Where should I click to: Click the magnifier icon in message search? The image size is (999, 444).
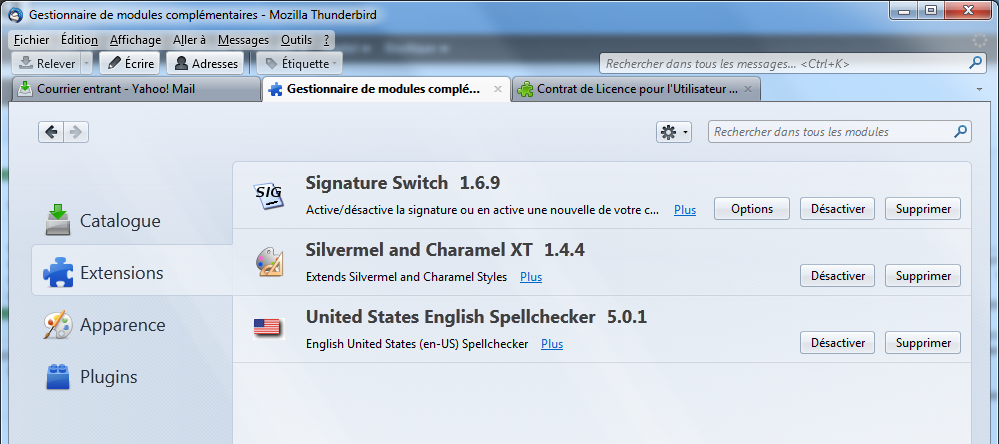975,63
